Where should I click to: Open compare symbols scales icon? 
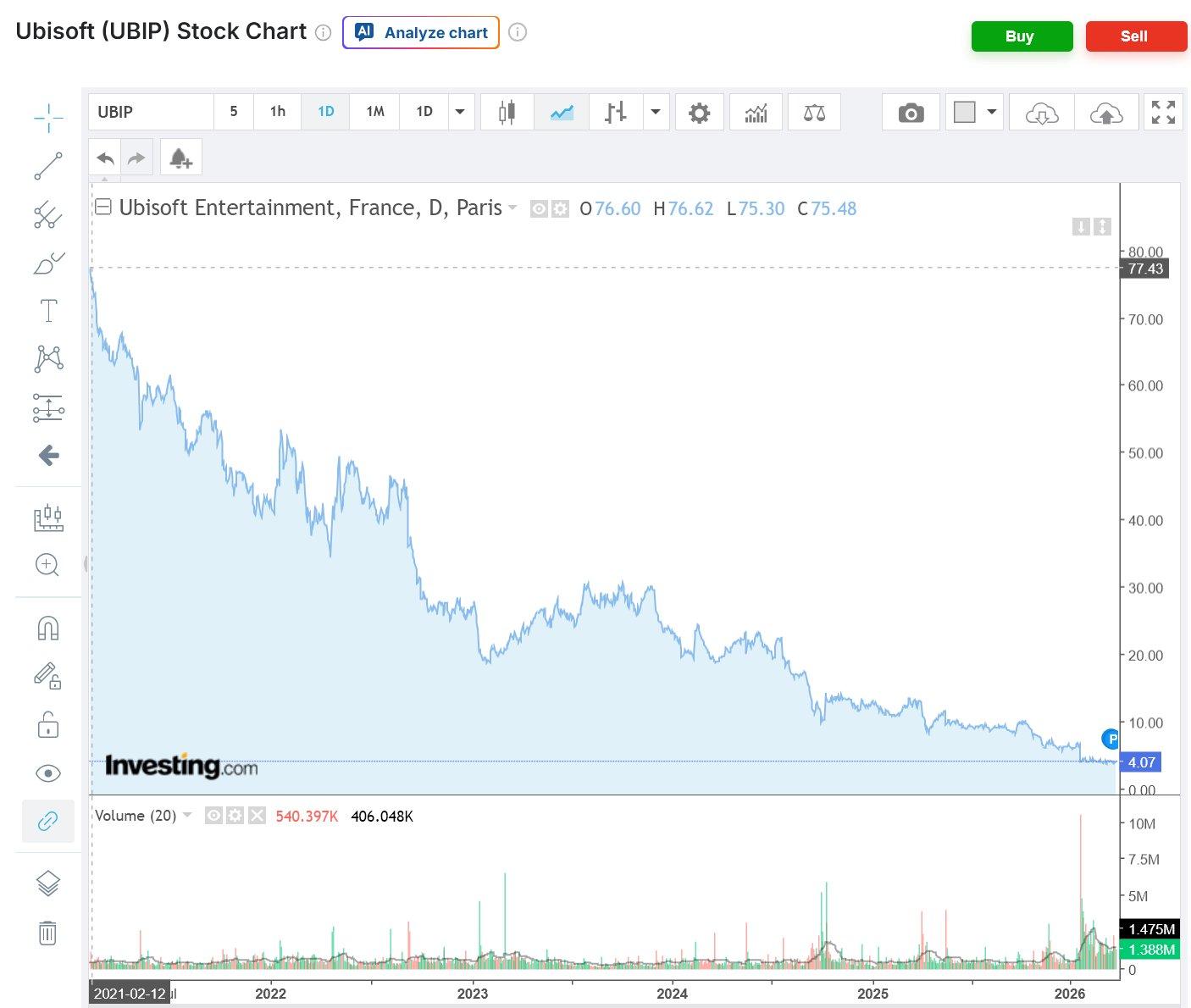tap(814, 112)
